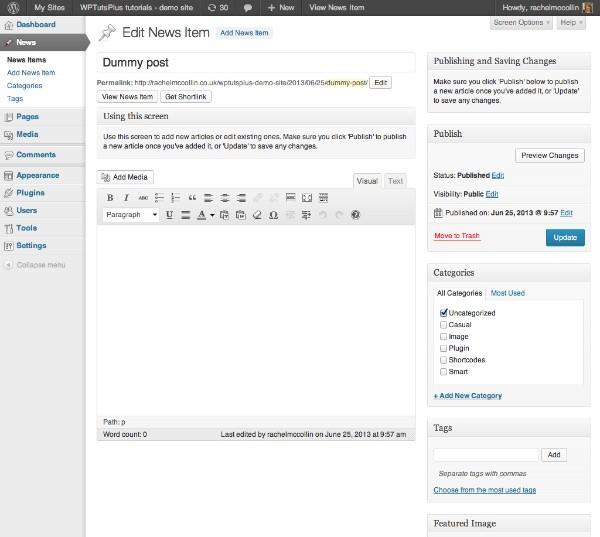Insert a custom character with the Omega icon
The height and width of the screenshot is (537, 600).
click(x=273, y=215)
